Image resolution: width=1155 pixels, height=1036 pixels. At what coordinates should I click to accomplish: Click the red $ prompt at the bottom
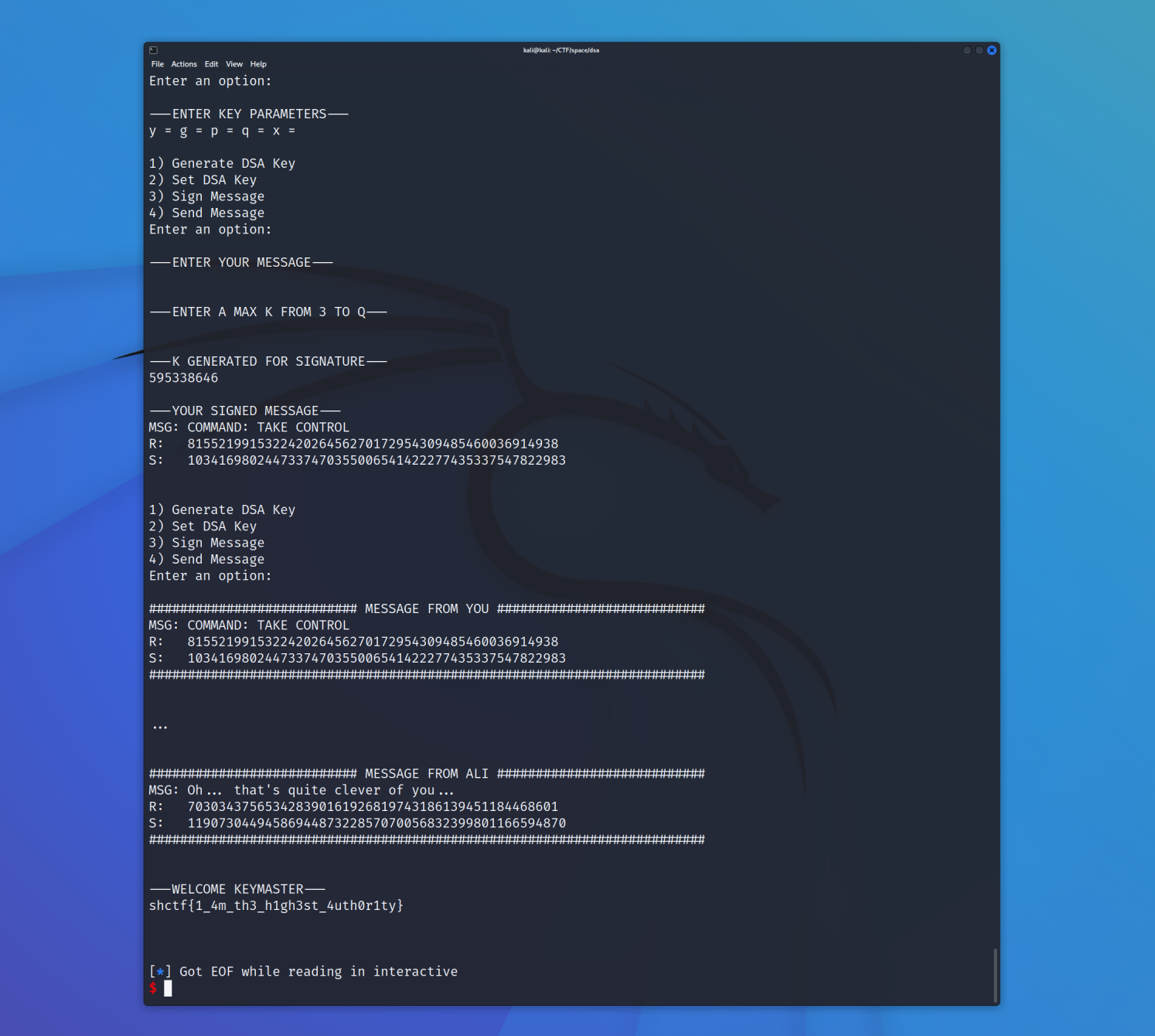tap(153, 988)
